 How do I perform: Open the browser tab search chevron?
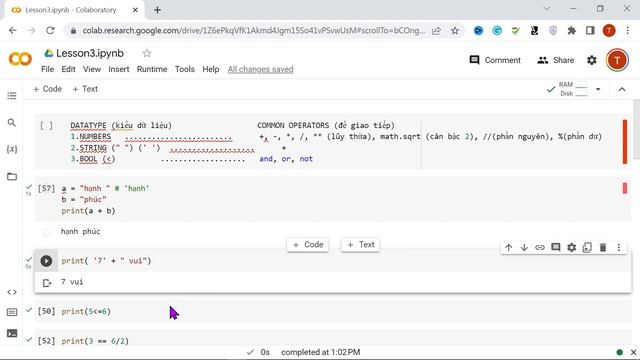(x=547, y=9)
